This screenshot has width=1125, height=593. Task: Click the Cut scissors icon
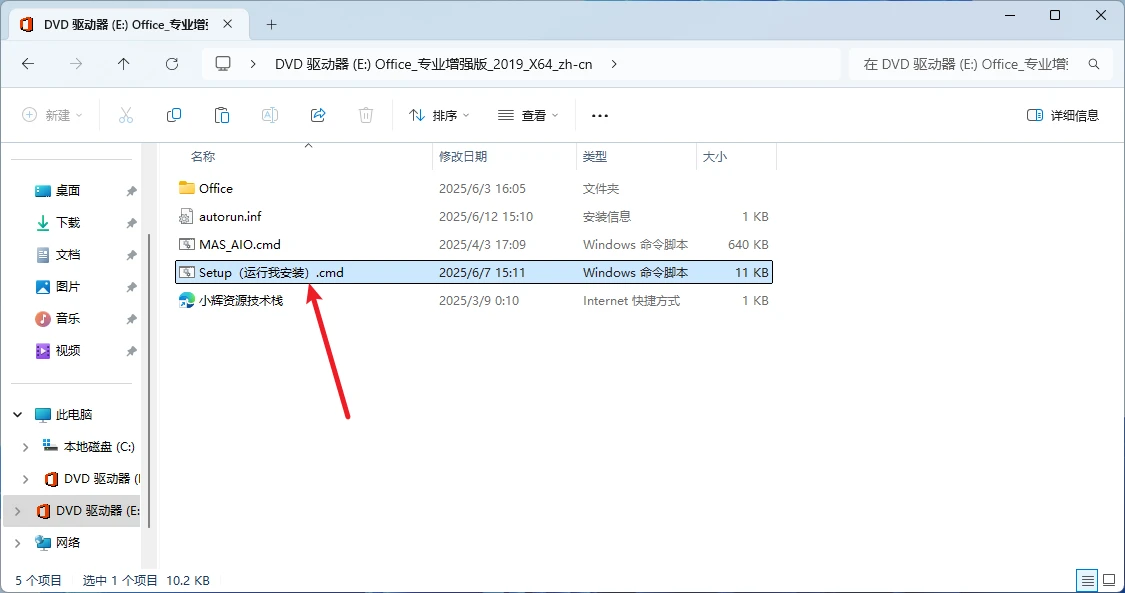click(x=126, y=115)
